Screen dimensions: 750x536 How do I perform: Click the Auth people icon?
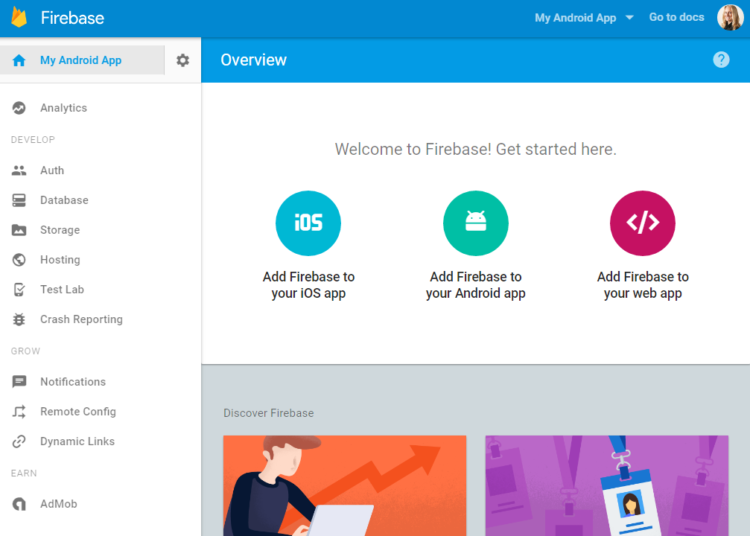(x=19, y=170)
